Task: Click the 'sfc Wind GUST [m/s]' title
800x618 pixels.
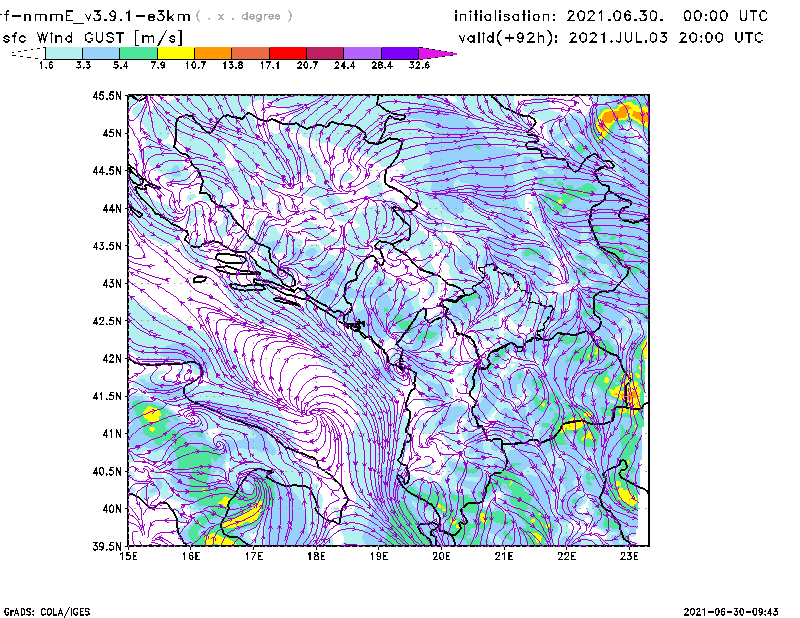Action: 92,38
